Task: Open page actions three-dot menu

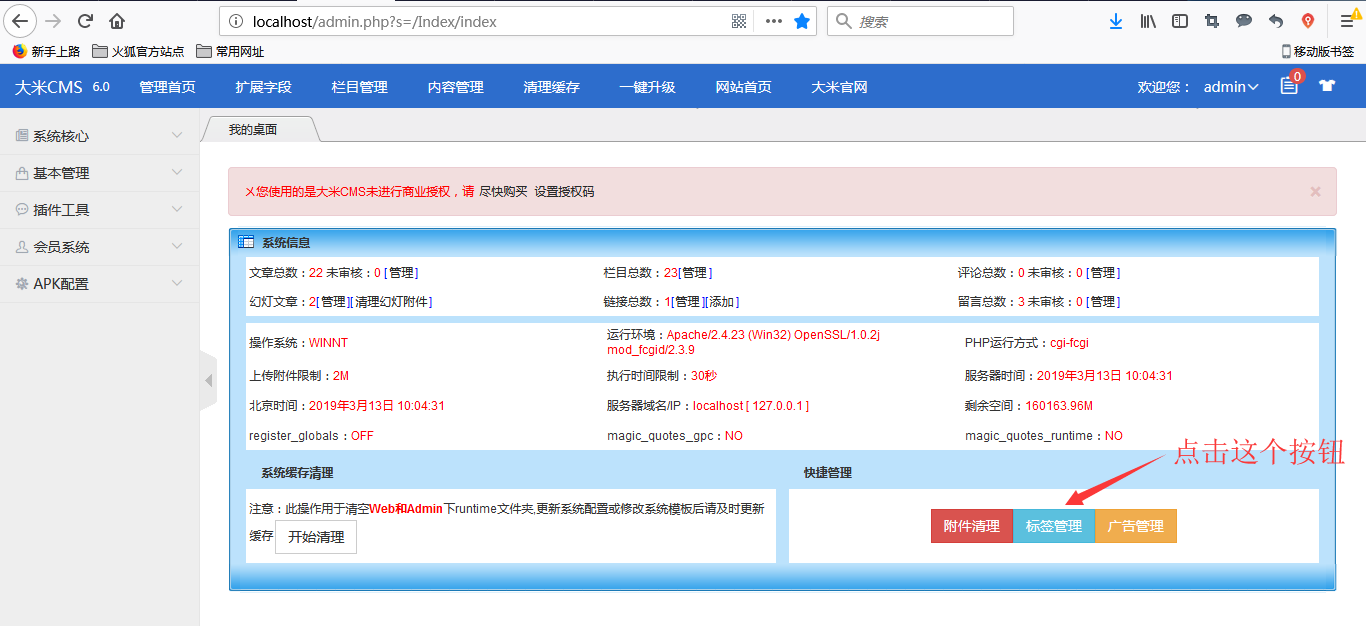Action: click(x=773, y=21)
